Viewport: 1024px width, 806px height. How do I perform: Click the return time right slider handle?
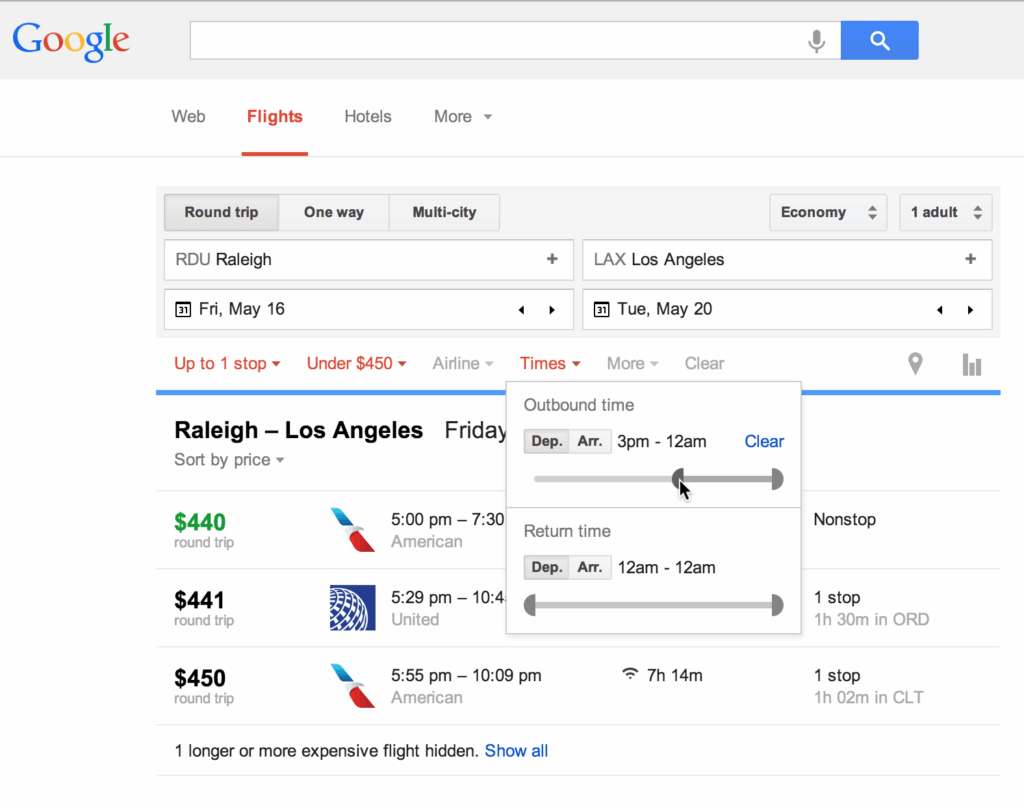tap(777, 605)
